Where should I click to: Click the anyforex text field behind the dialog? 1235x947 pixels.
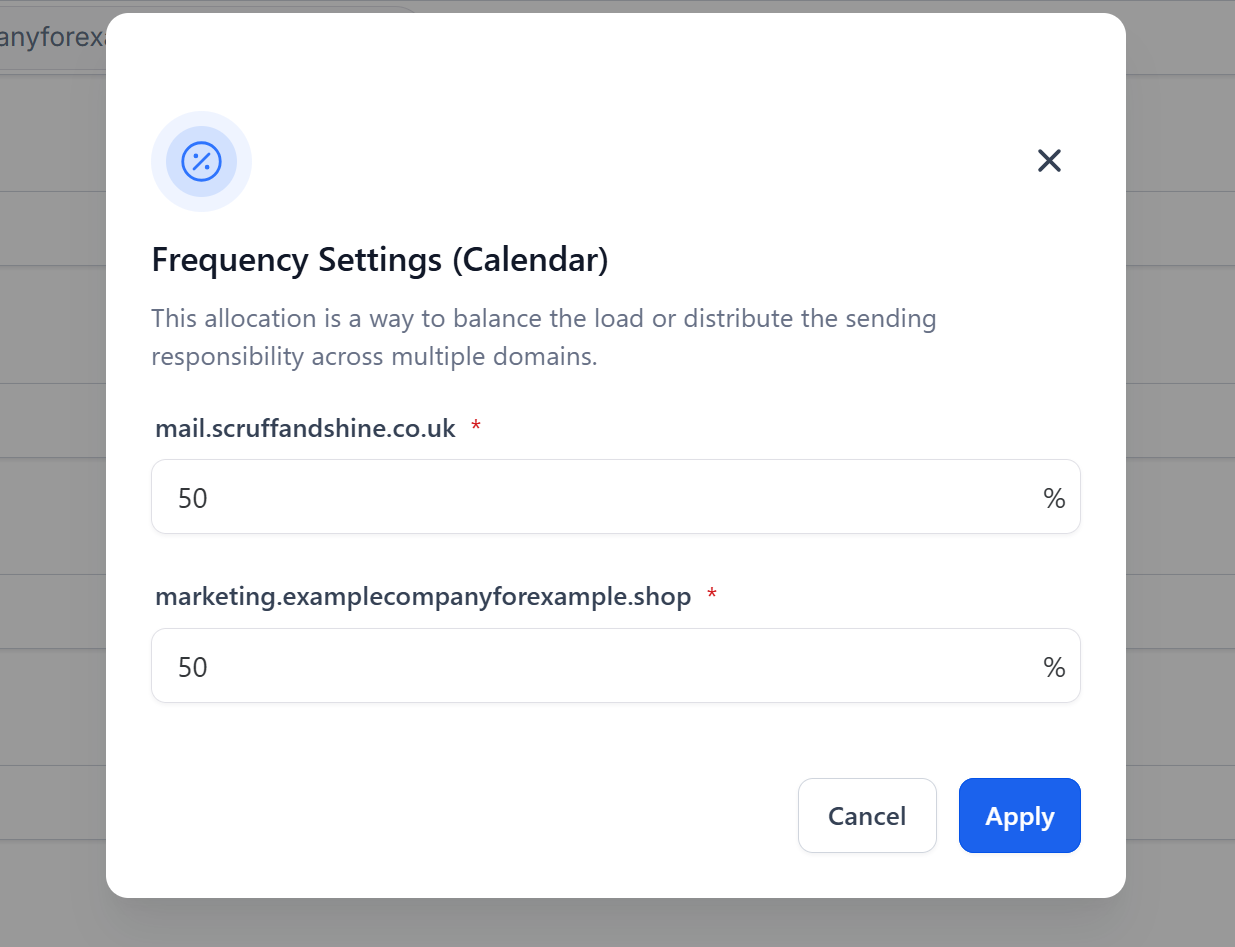50,37
